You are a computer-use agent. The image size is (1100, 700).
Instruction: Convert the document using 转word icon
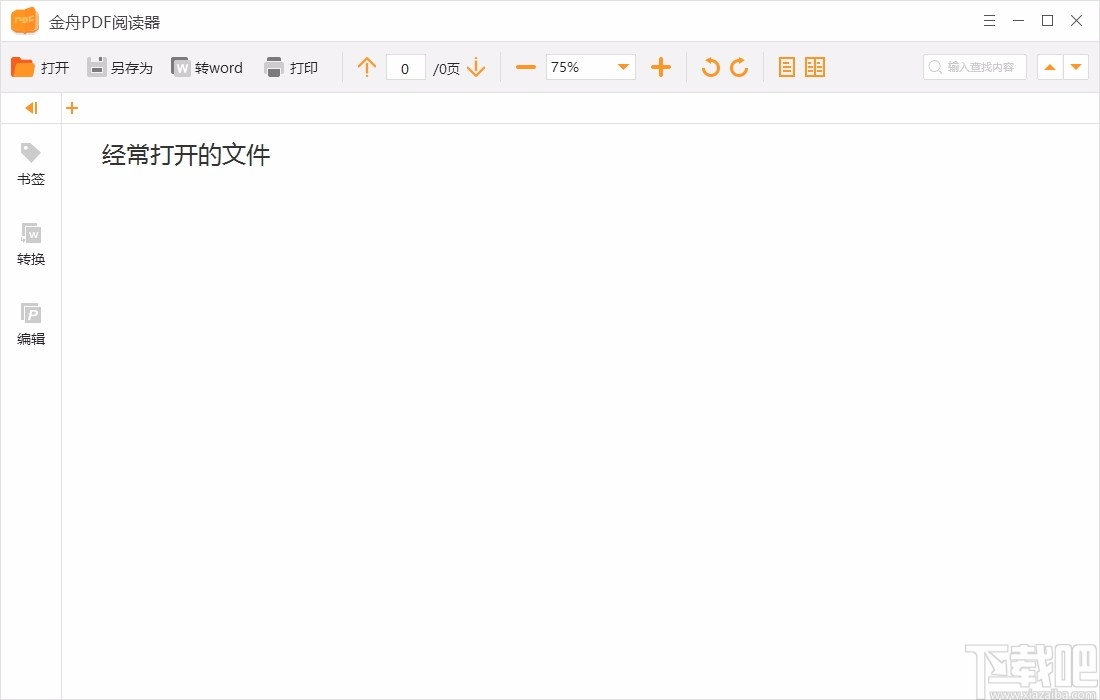coord(207,67)
